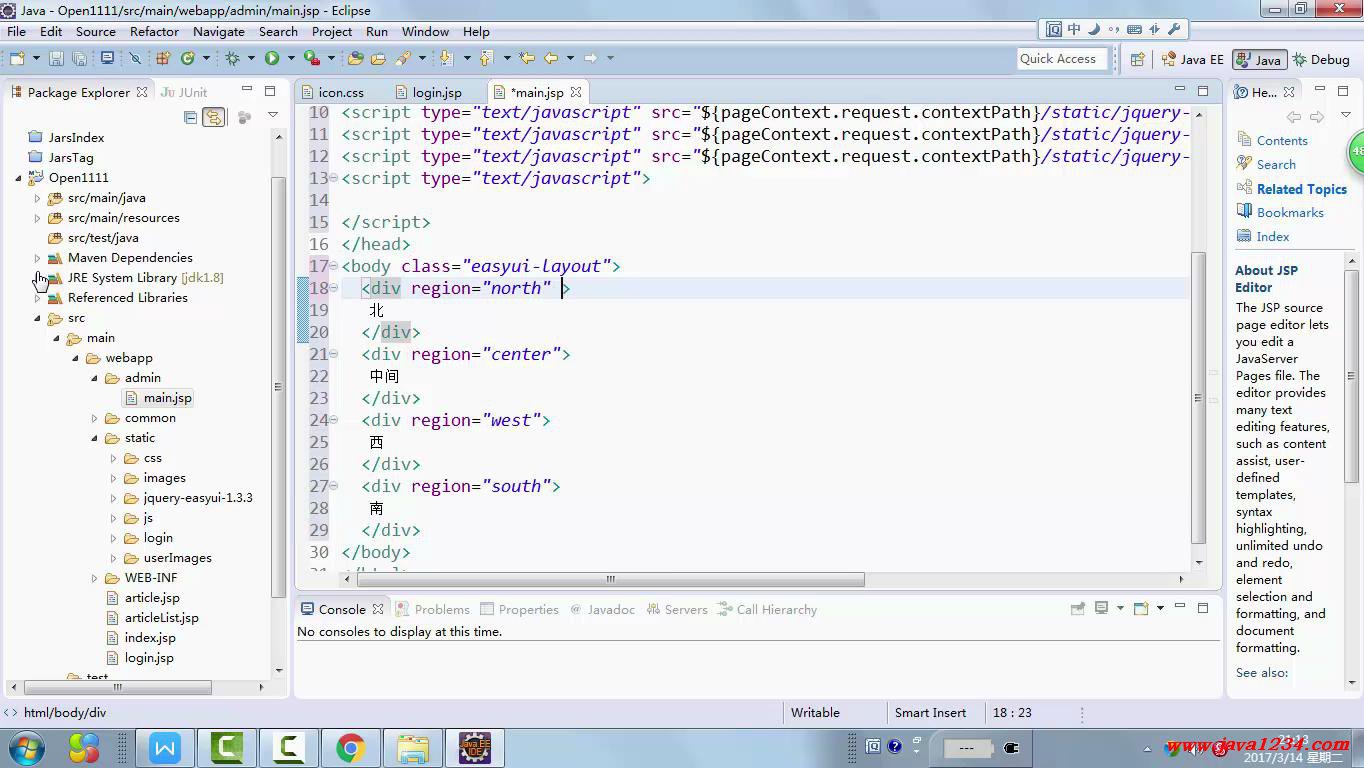Image resolution: width=1364 pixels, height=768 pixels.
Task: Switch to the Servers tab
Action: (x=677, y=609)
